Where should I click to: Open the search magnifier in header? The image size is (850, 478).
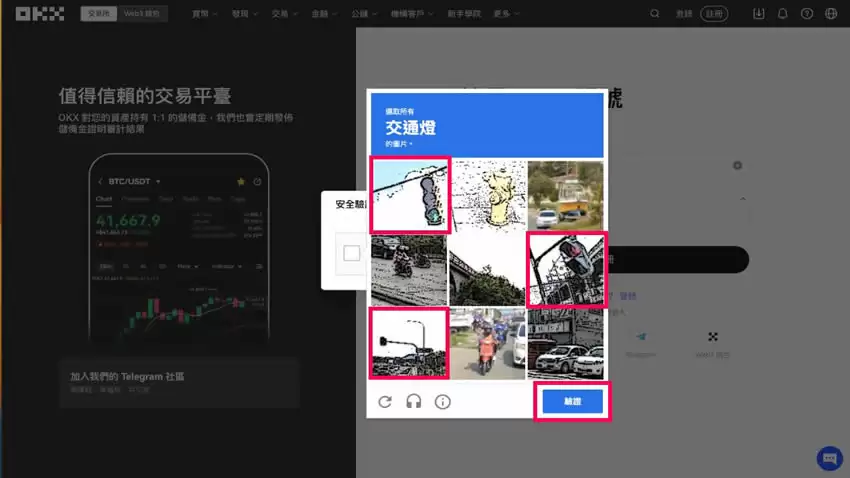coord(655,14)
